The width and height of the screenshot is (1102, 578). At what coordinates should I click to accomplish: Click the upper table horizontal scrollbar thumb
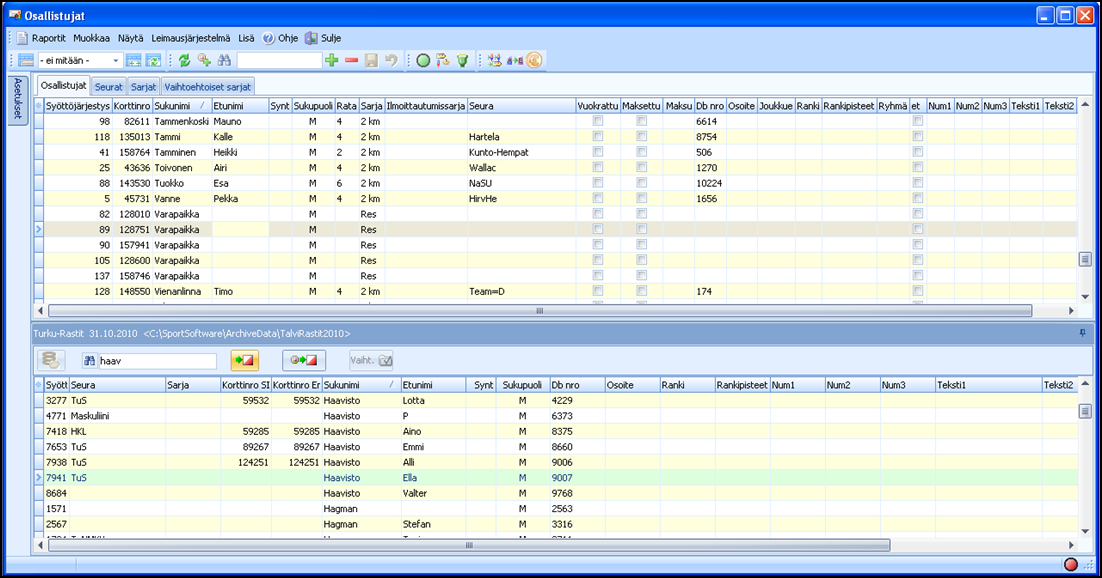coord(540,310)
